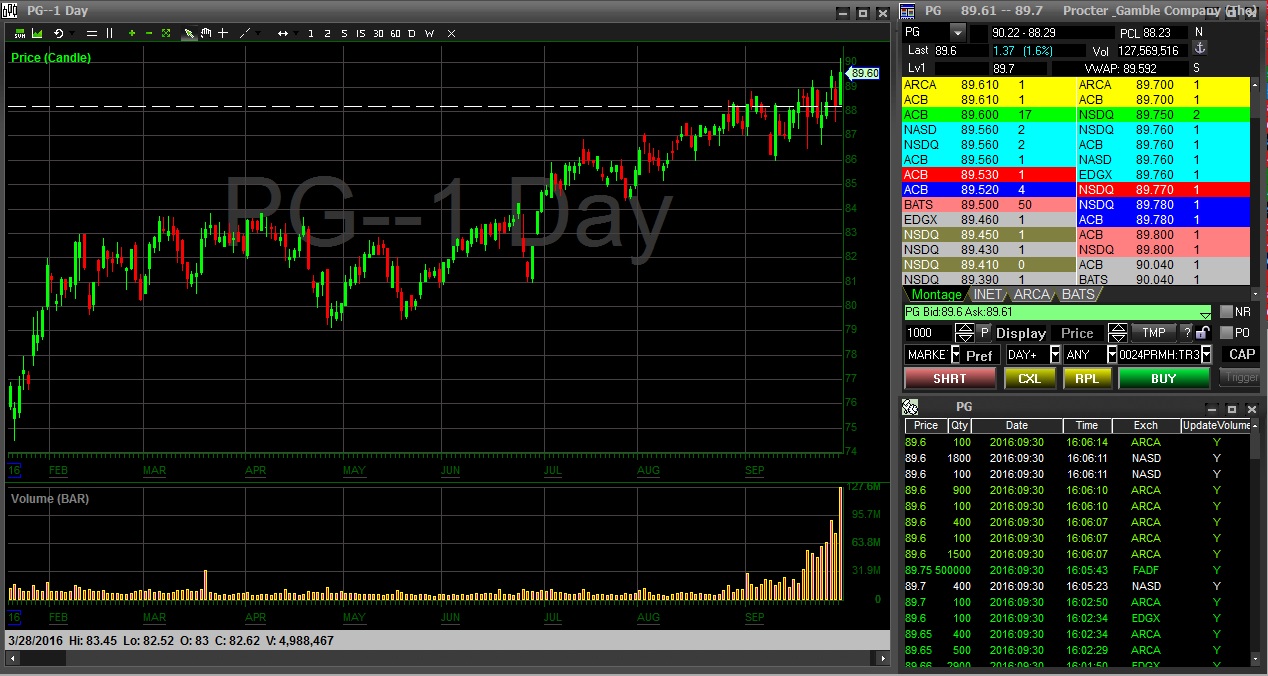This screenshot has height=676, width=1268.
Task: Click the Display button
Action: (x=1021, y=333)
